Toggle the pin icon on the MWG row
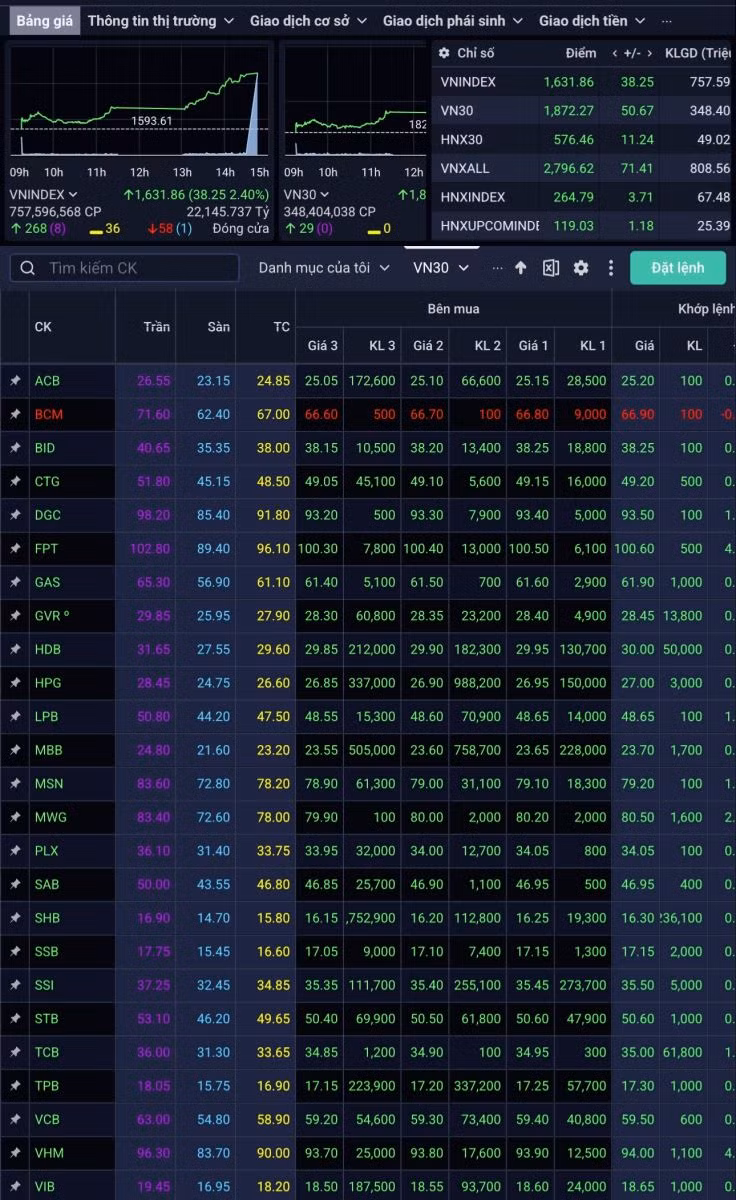736x1200 pixels. (15, 817)
